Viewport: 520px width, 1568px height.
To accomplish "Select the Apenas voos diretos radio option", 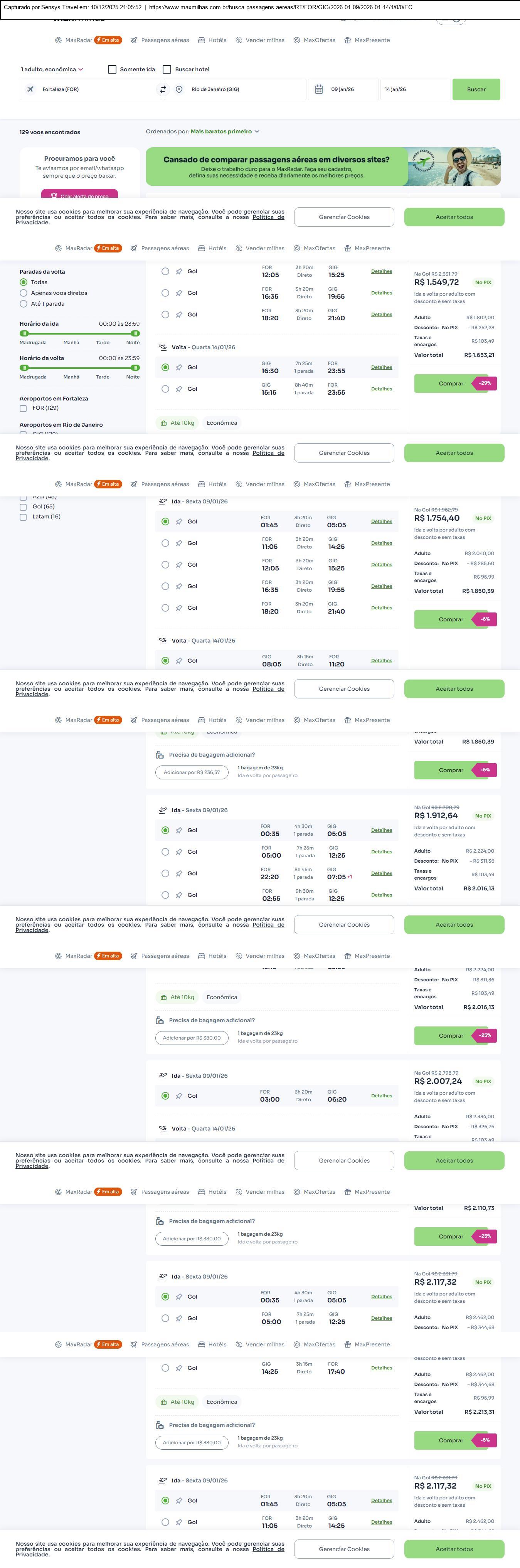I will pos(24,293).
